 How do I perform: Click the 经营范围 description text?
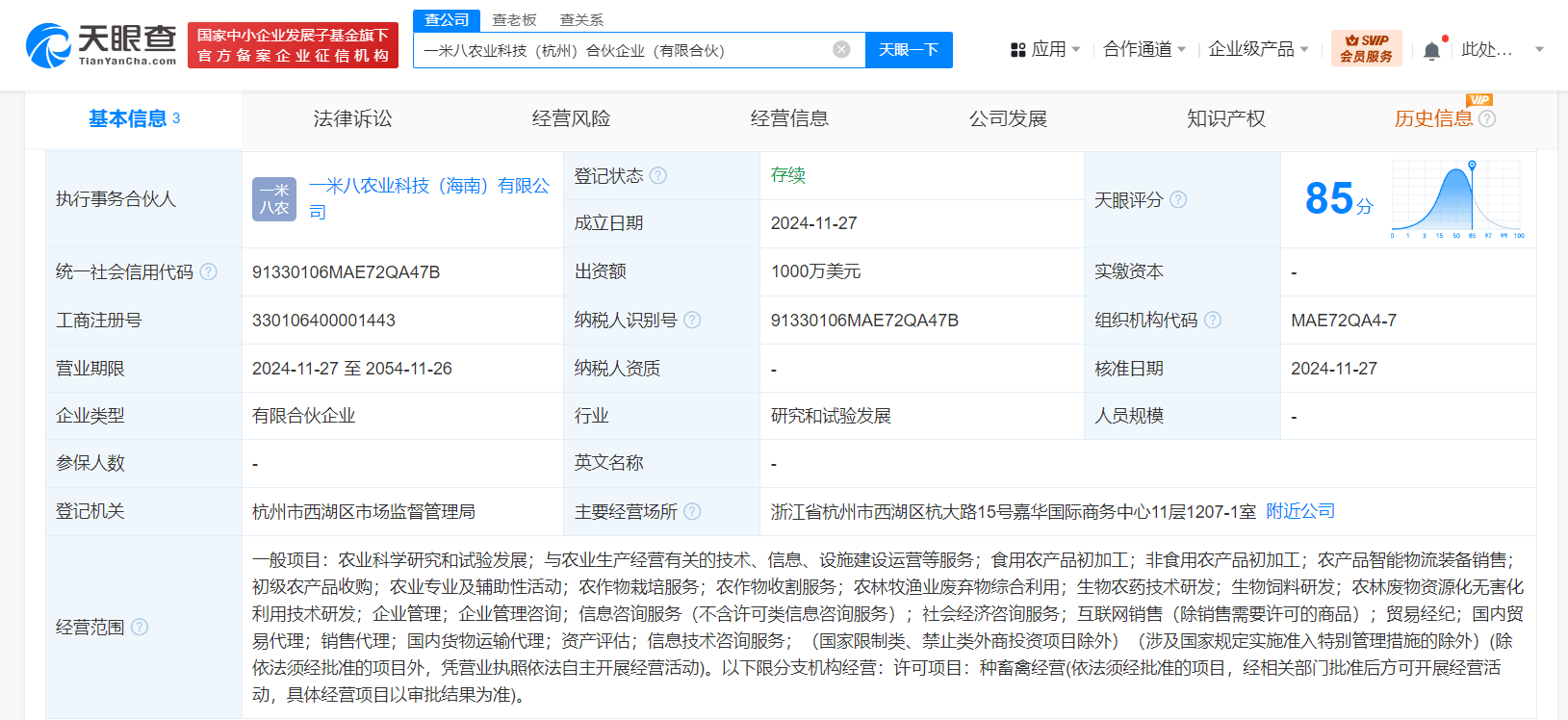tap(888, 627)
